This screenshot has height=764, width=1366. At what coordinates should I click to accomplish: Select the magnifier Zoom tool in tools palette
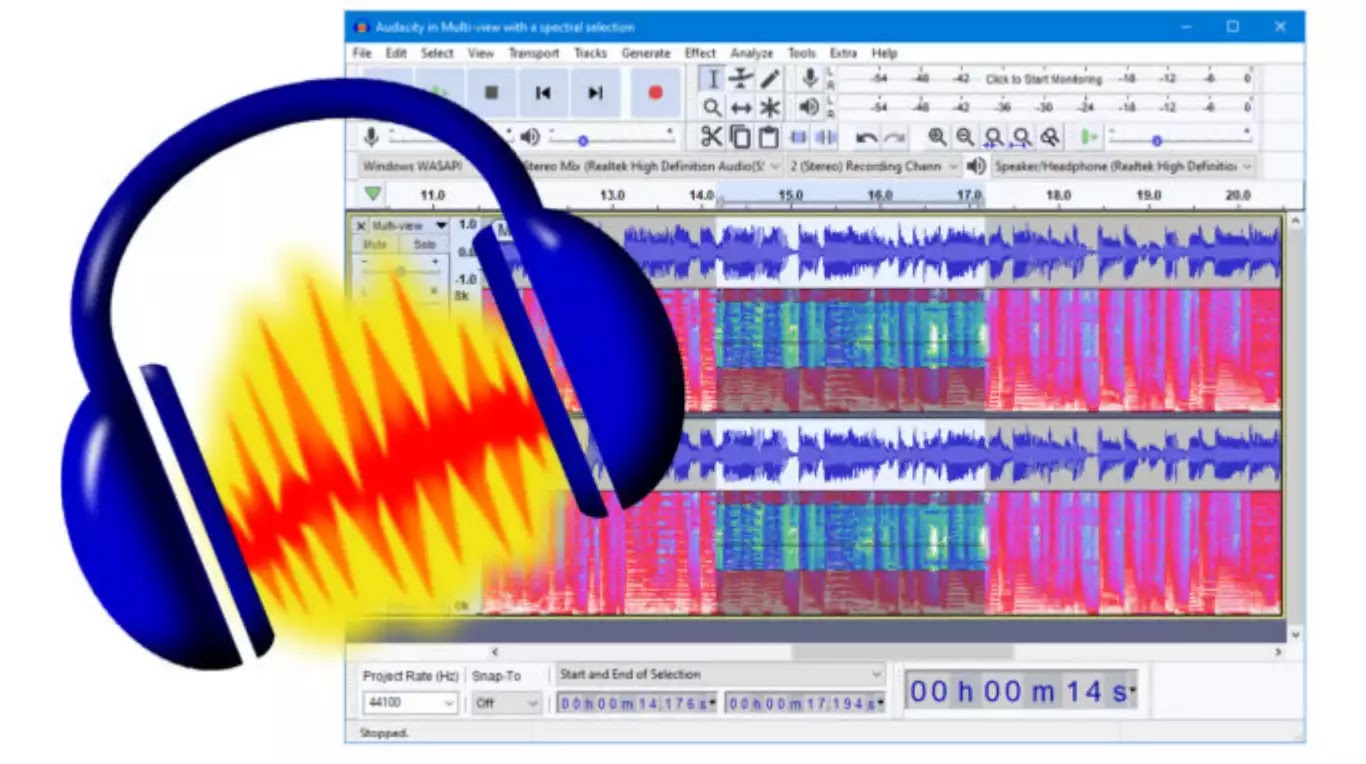pyautogui.click(x=712, y=107)
